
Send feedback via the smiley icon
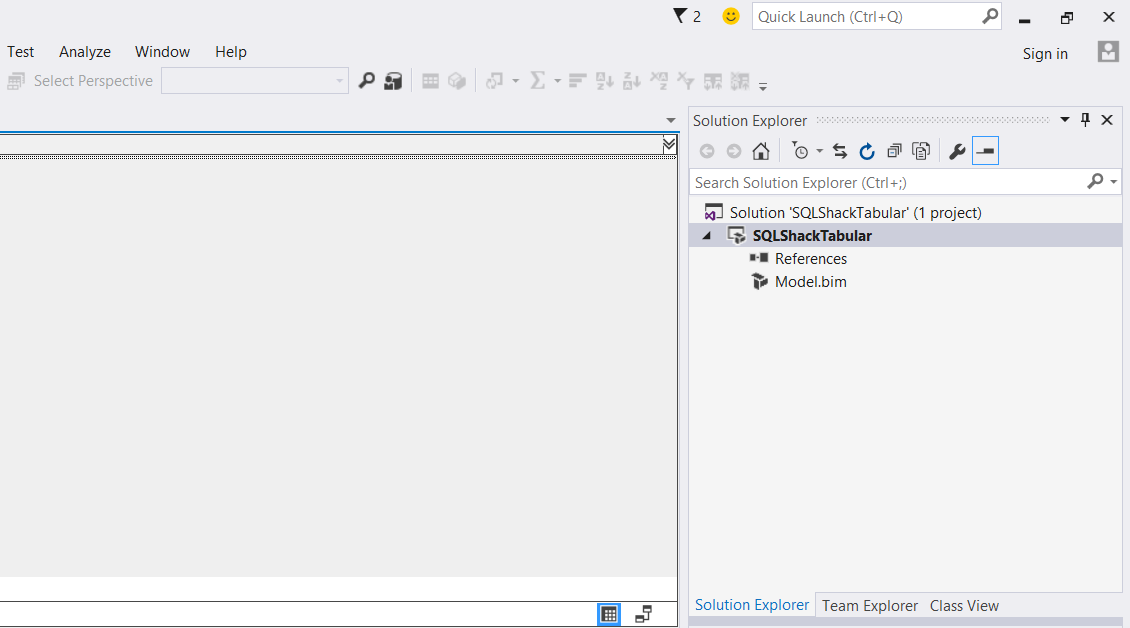[x=731, y=16]
